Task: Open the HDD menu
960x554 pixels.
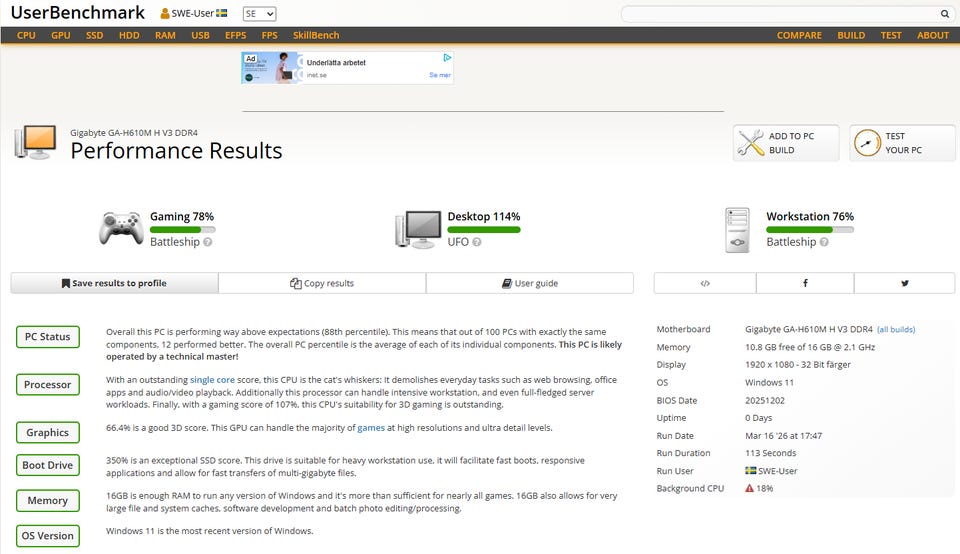Action: point(129,36)
